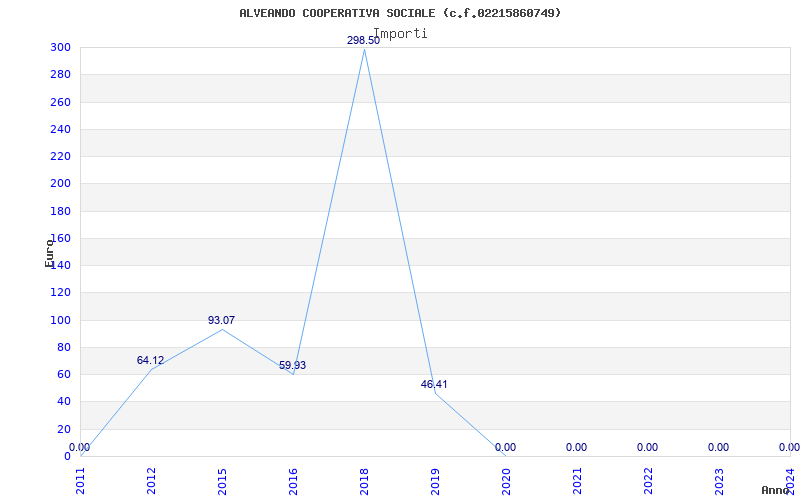Click the 60 y-axis tick label
This screenshot has width=800, height=500.
click(64, 374)
